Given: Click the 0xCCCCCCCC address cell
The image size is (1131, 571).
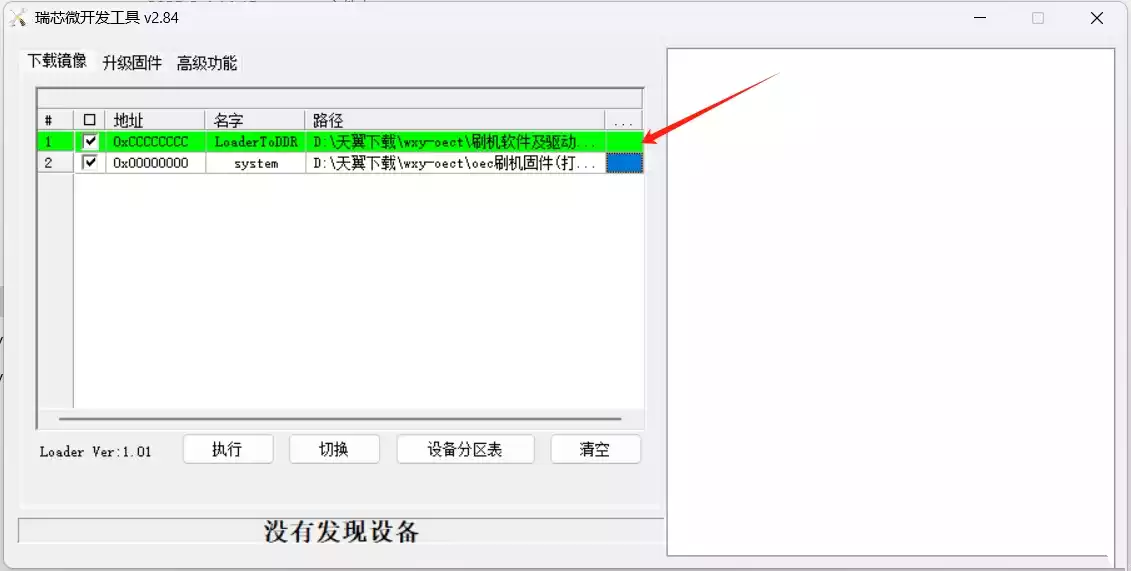Looking at the screenshot, I should click(x=156, y=141).
